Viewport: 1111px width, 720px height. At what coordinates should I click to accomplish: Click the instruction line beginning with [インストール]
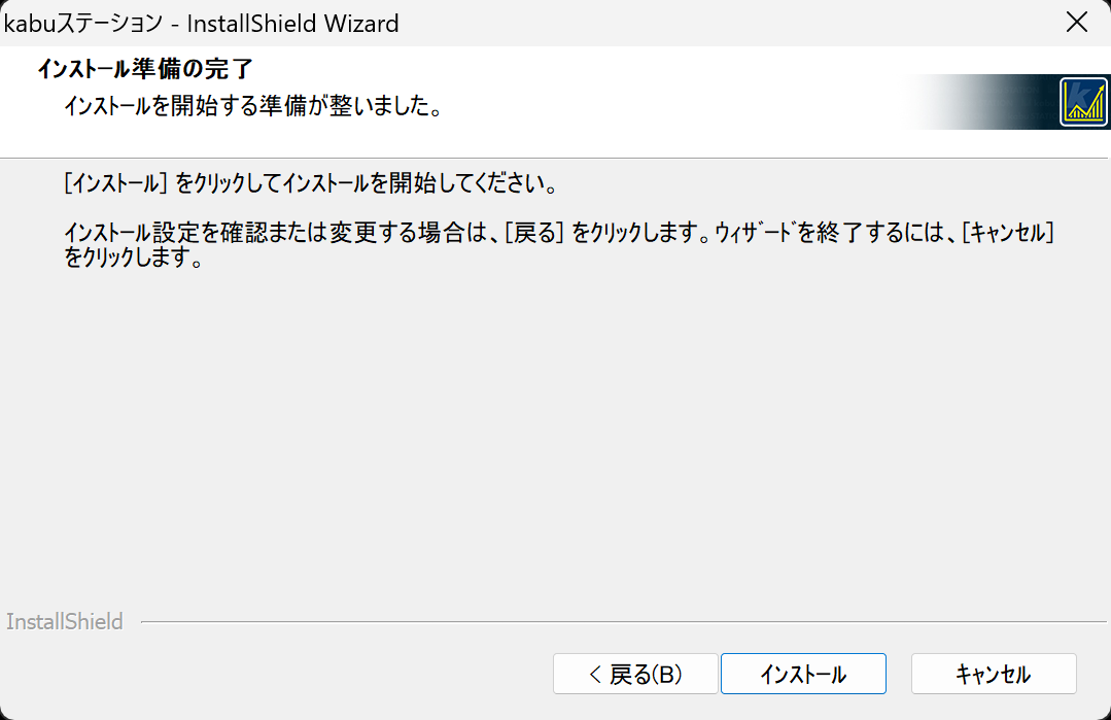pyautogui.click(x=310, y=184)
